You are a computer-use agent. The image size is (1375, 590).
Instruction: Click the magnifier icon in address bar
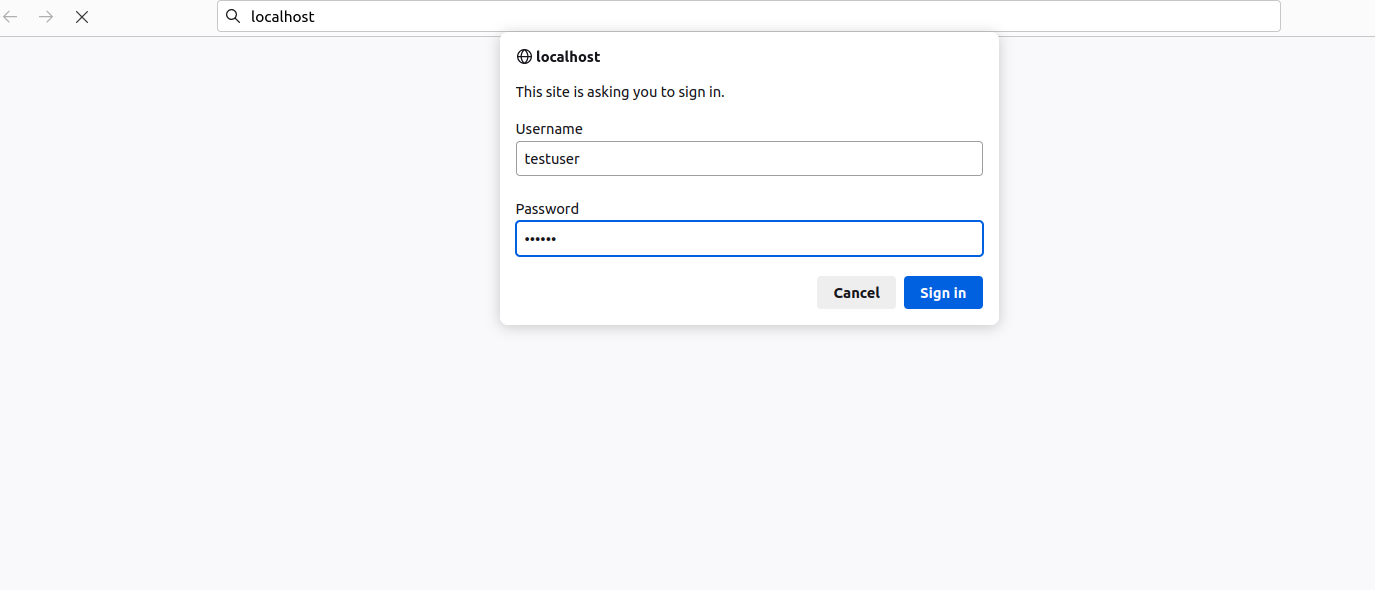coord(233,16)
